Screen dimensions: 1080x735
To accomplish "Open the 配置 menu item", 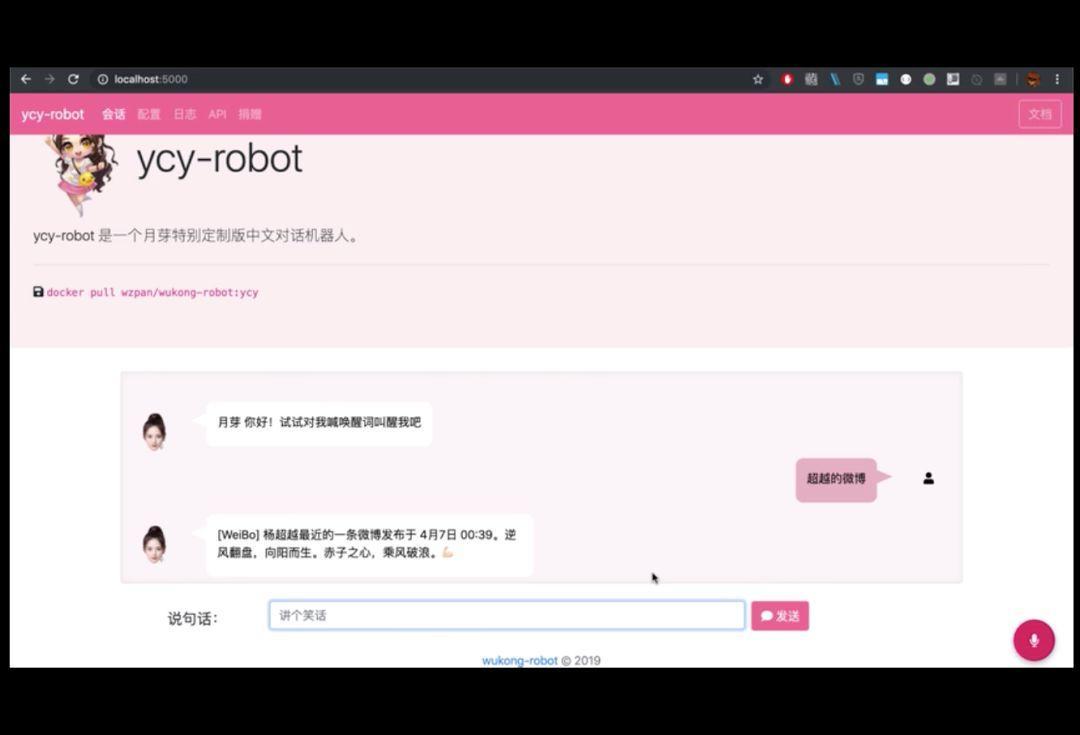I will pyautogui.click(x=149, y=114).
